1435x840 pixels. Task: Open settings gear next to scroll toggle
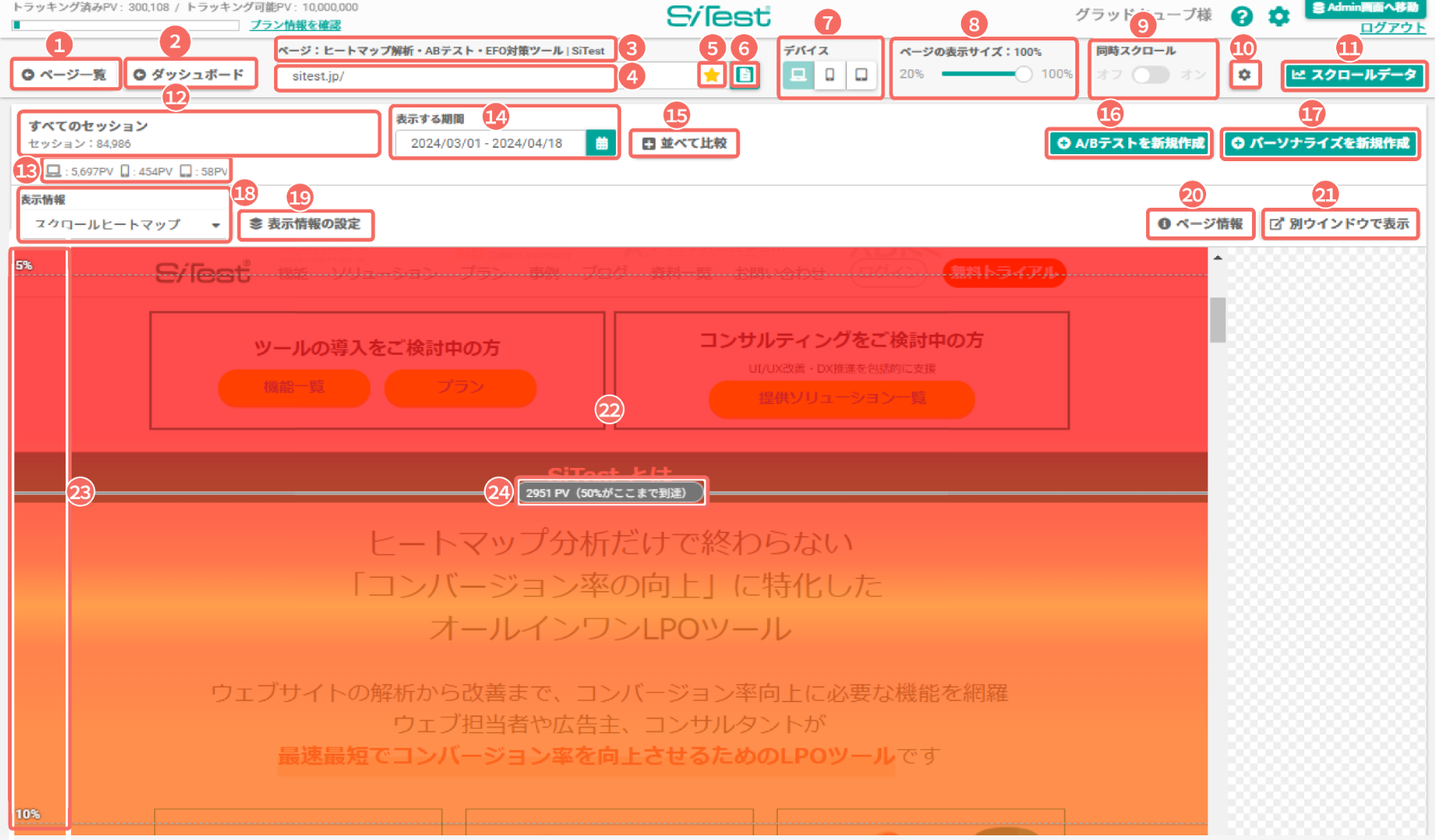click(1244, 75)
